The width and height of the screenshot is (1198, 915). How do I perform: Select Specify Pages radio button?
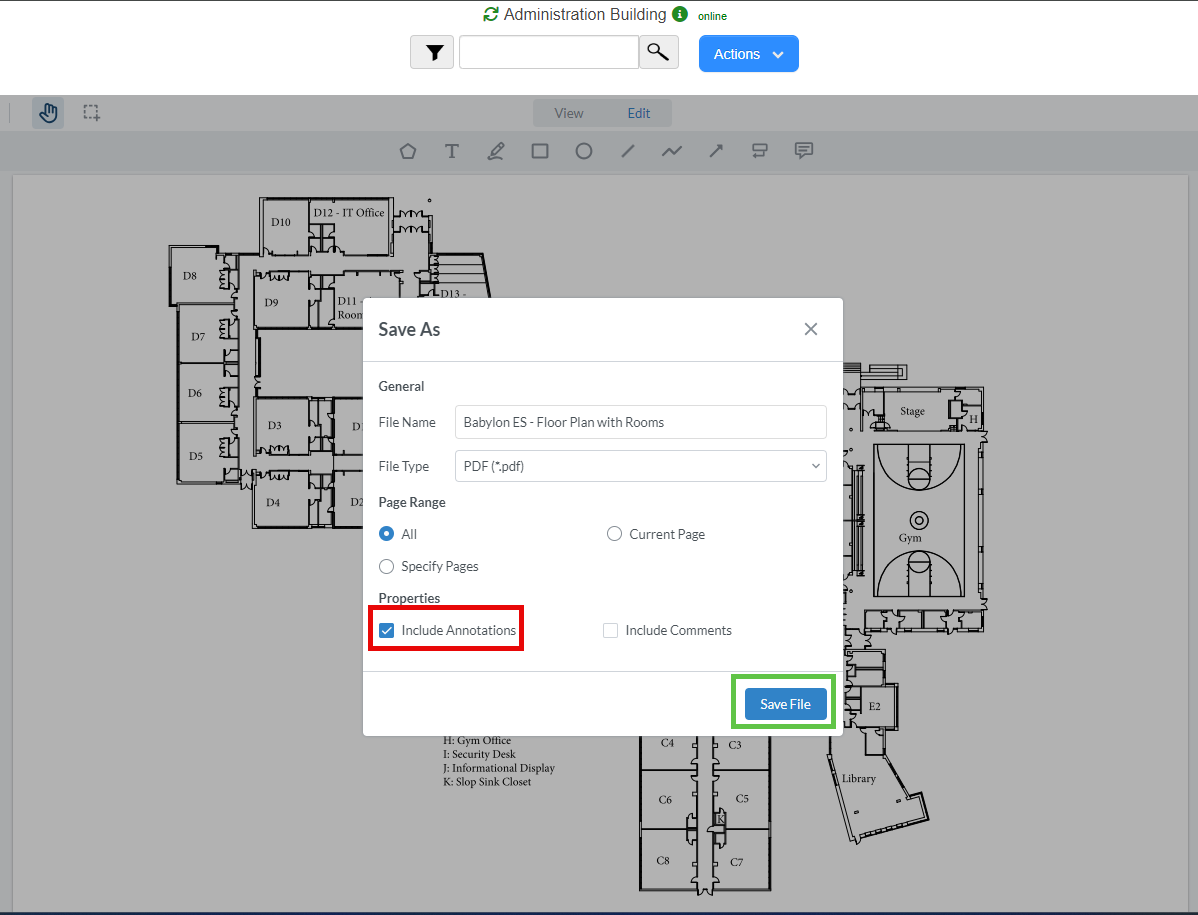pyautogui.click(x=387, y=566)
